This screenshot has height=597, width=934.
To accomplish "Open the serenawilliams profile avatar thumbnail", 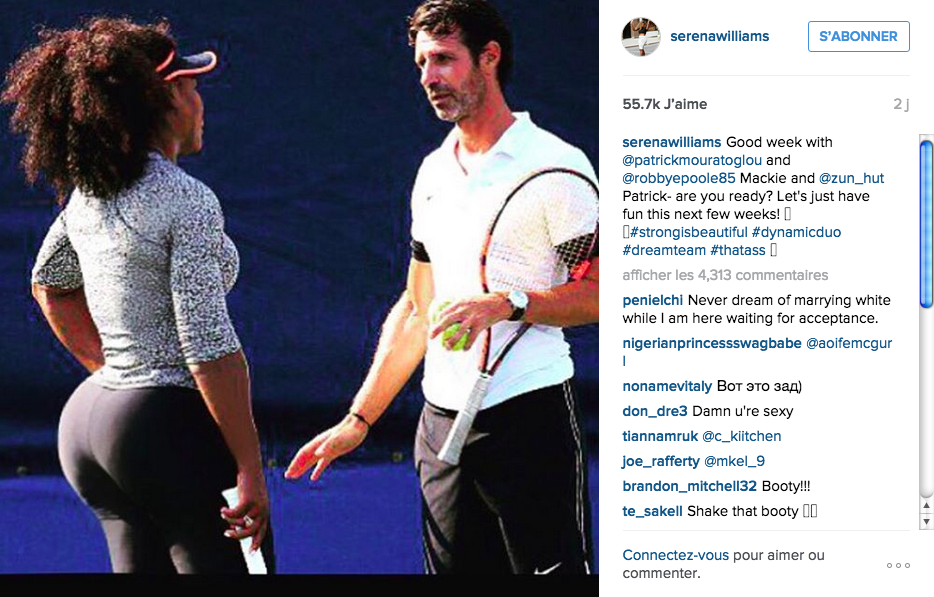I will 641,36.
